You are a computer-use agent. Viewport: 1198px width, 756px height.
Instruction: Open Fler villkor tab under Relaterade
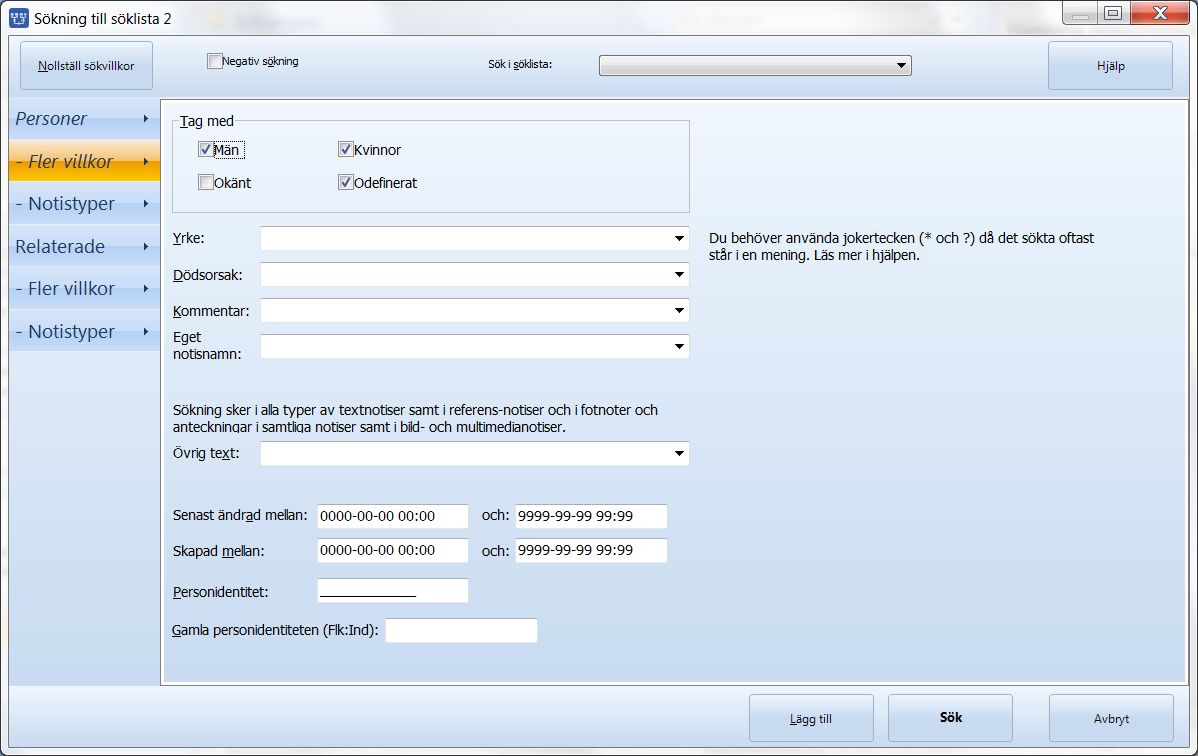pyautogui.click(x=84, y=288)
